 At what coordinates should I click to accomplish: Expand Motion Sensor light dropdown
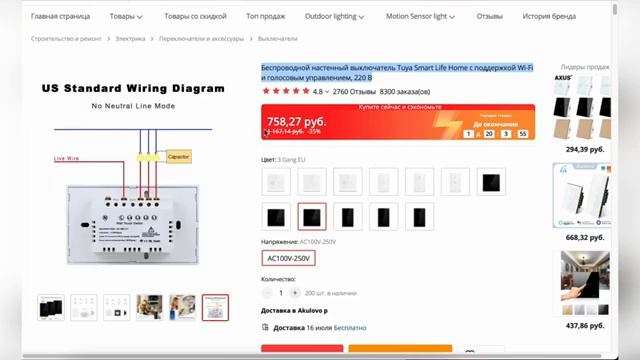coord(420,16)
